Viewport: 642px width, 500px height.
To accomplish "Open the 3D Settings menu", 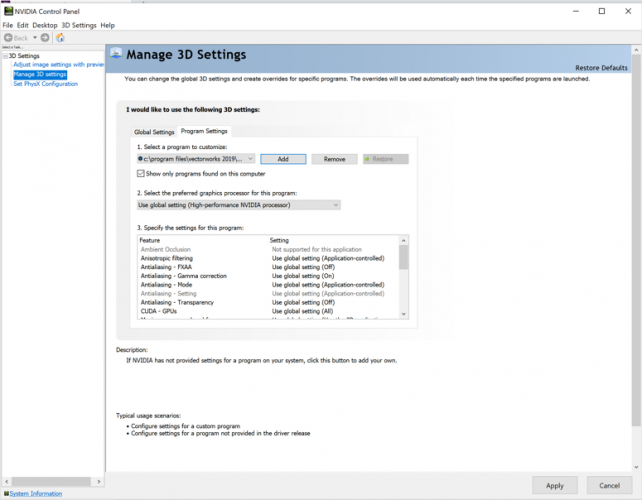I will [79, 24].
